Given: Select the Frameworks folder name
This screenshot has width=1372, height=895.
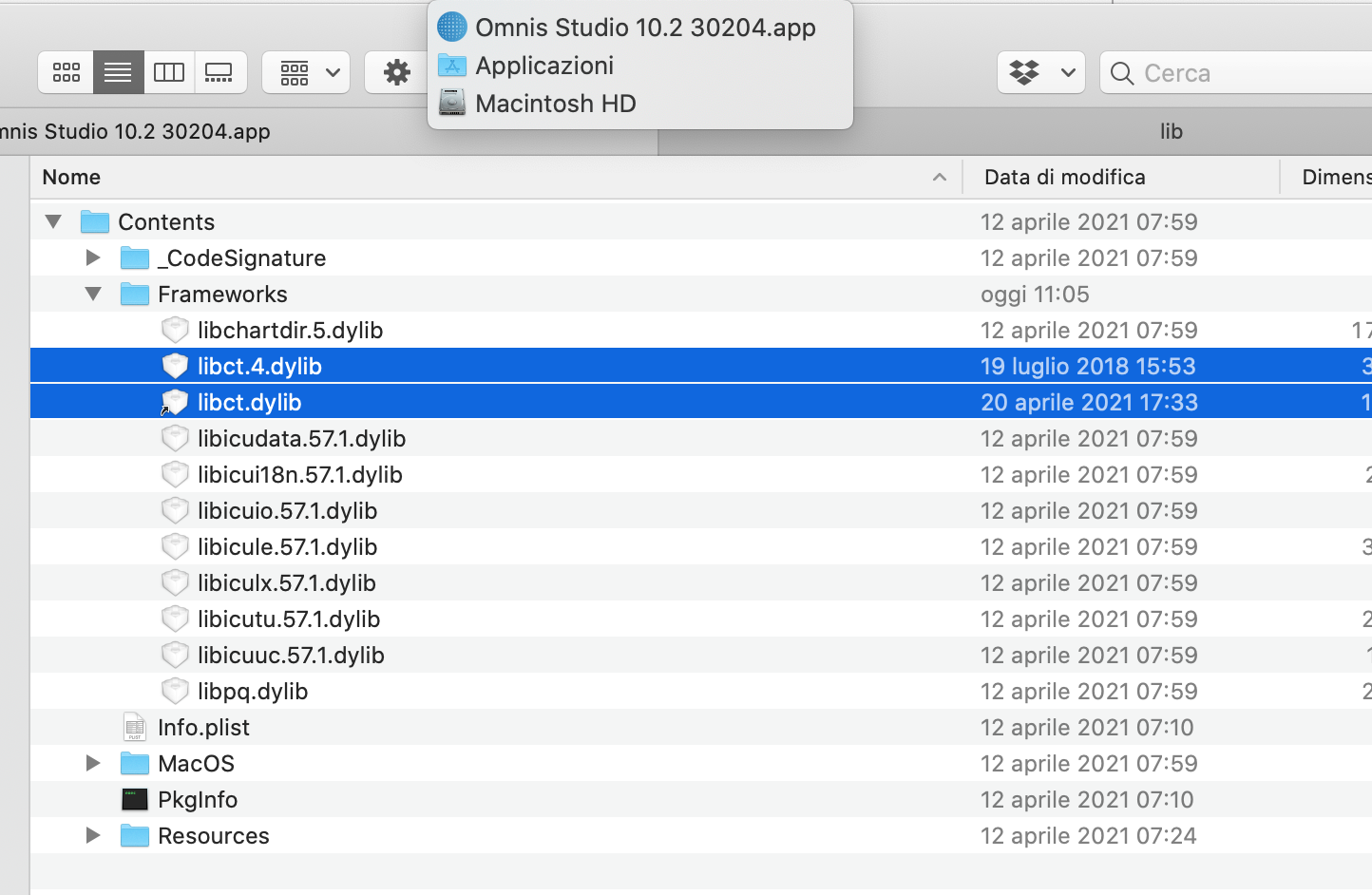Looking at the screenshot, I should coord(222,294).
